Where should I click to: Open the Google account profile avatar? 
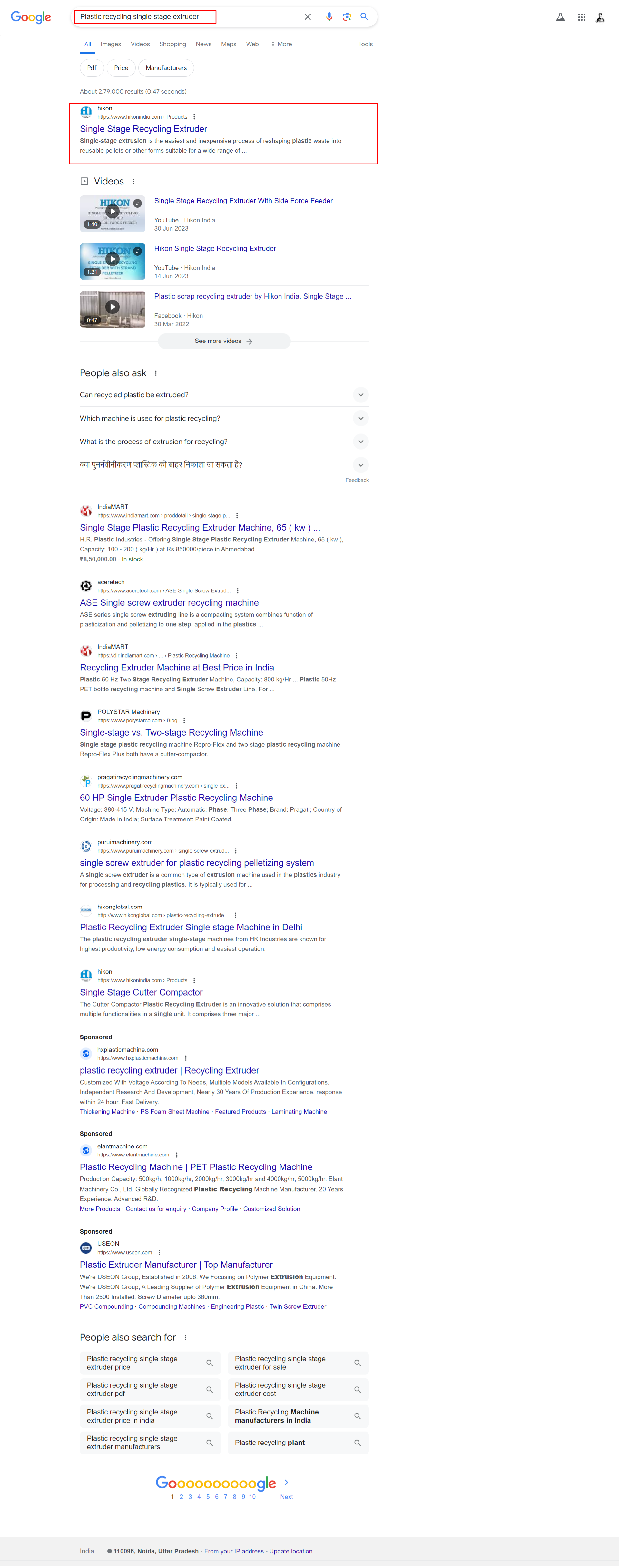click(600, 18)
